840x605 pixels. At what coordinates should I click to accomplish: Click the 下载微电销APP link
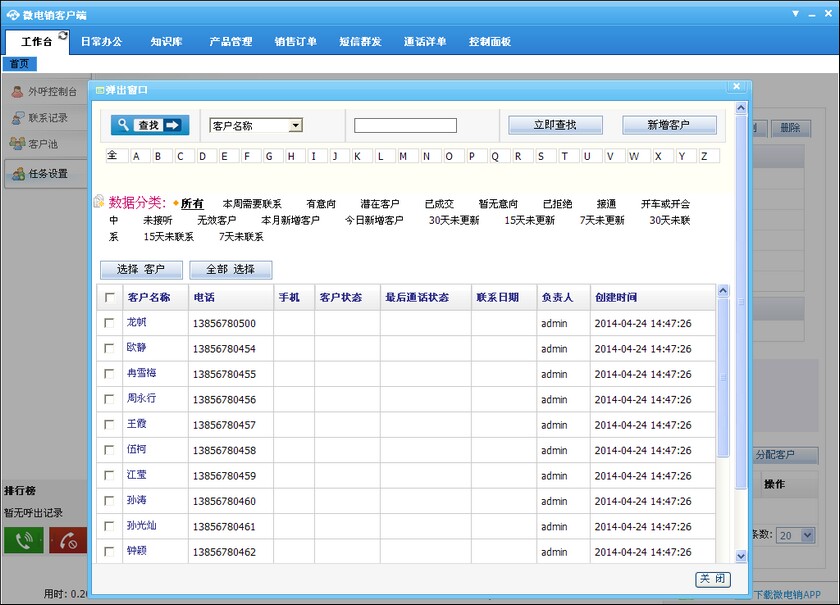tap(787, 594)
